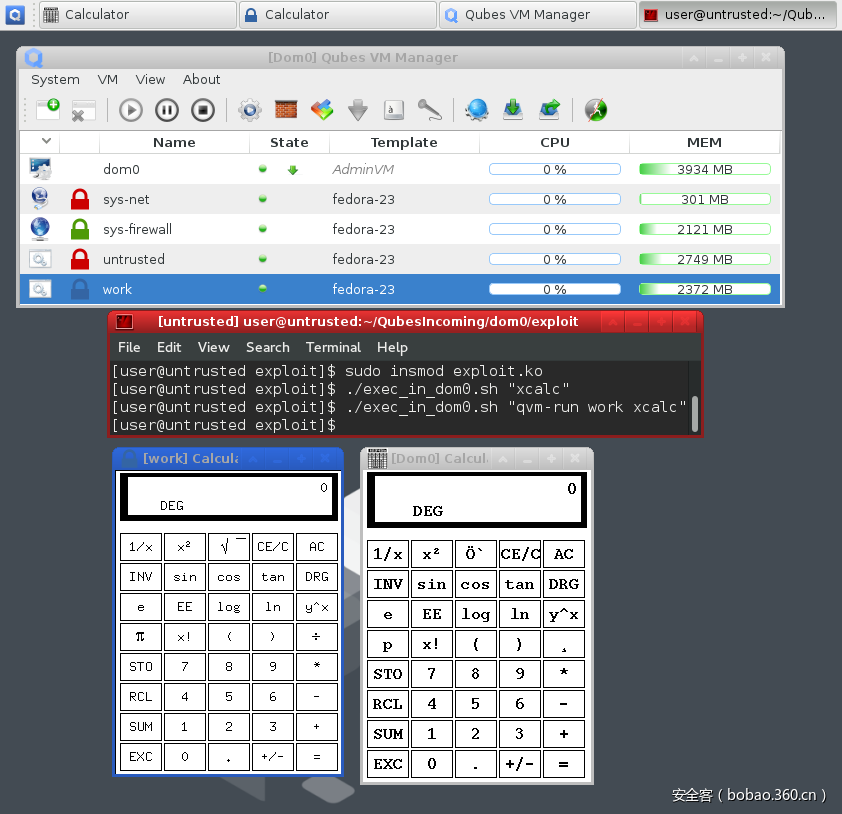
Task: Click the globe Global settings icon
Action: (x=477, y=110)
